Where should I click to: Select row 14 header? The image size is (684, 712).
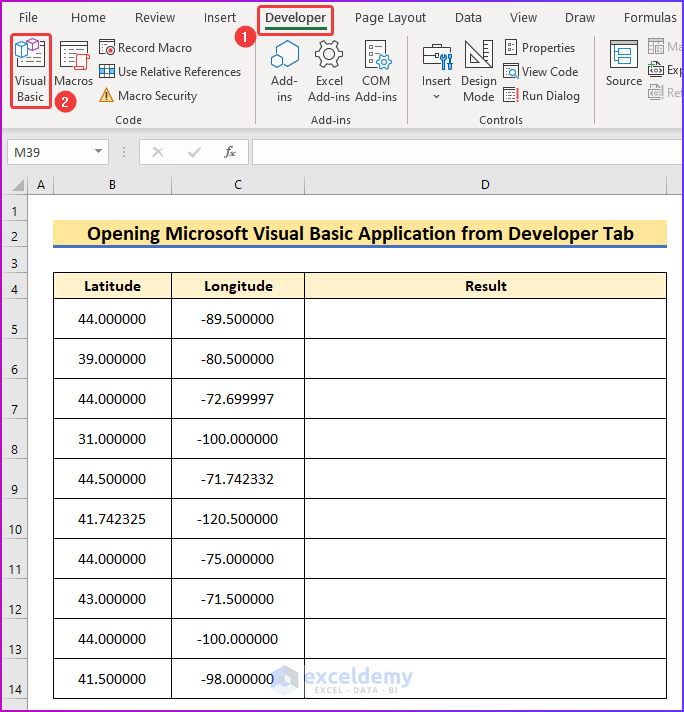[x=15, y=679]
